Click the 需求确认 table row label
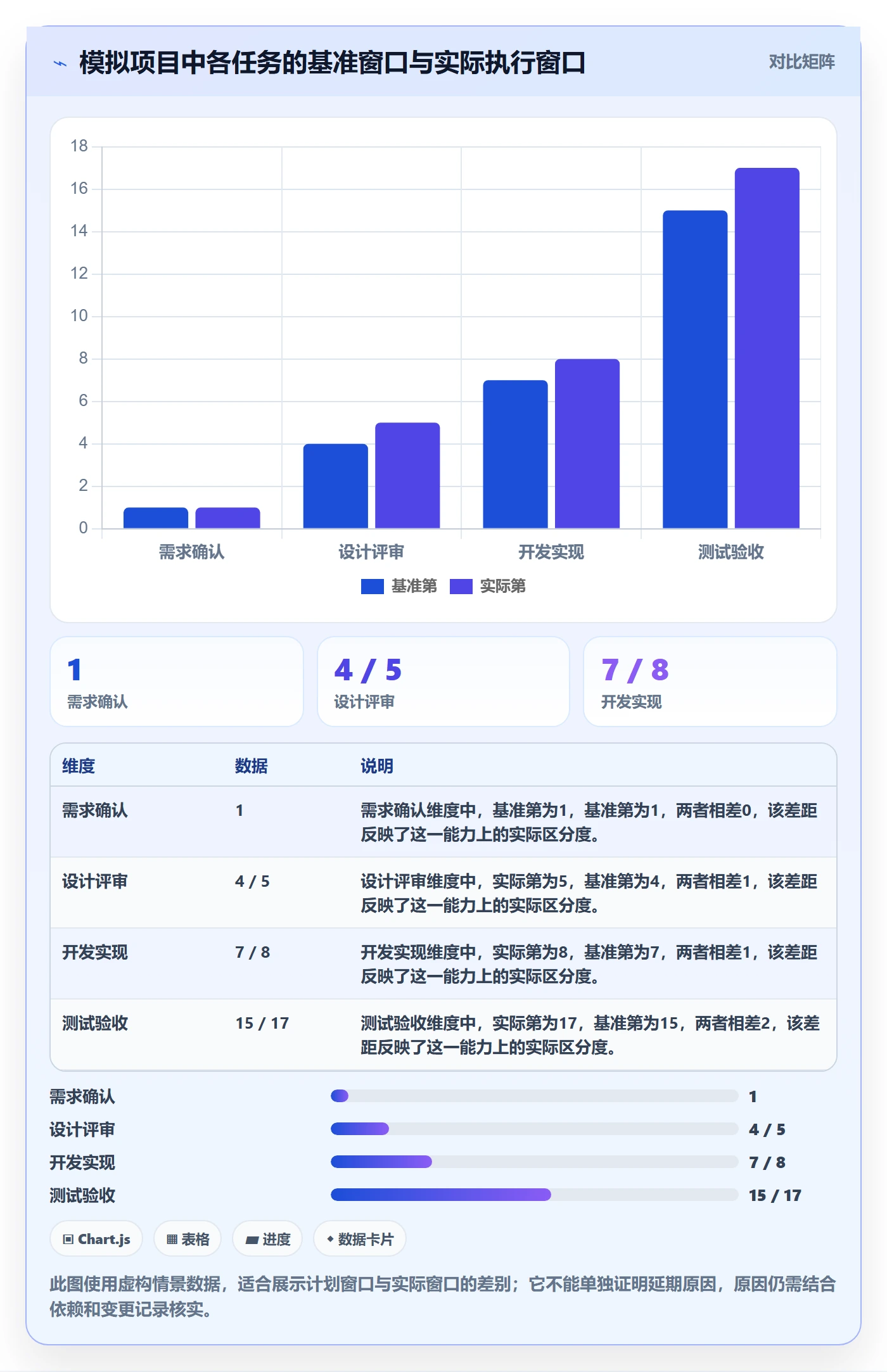The image size is (887, 1372). coord(95,810)
